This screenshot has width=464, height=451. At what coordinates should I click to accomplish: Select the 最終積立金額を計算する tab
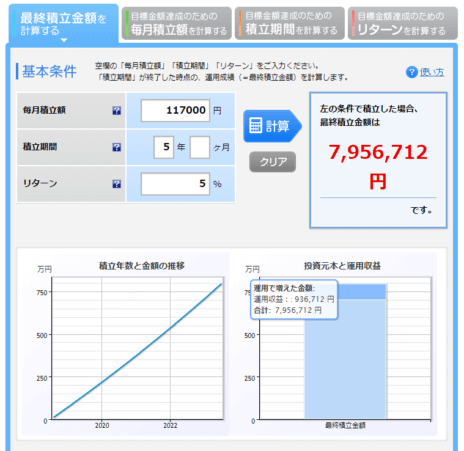pos(63,23)
